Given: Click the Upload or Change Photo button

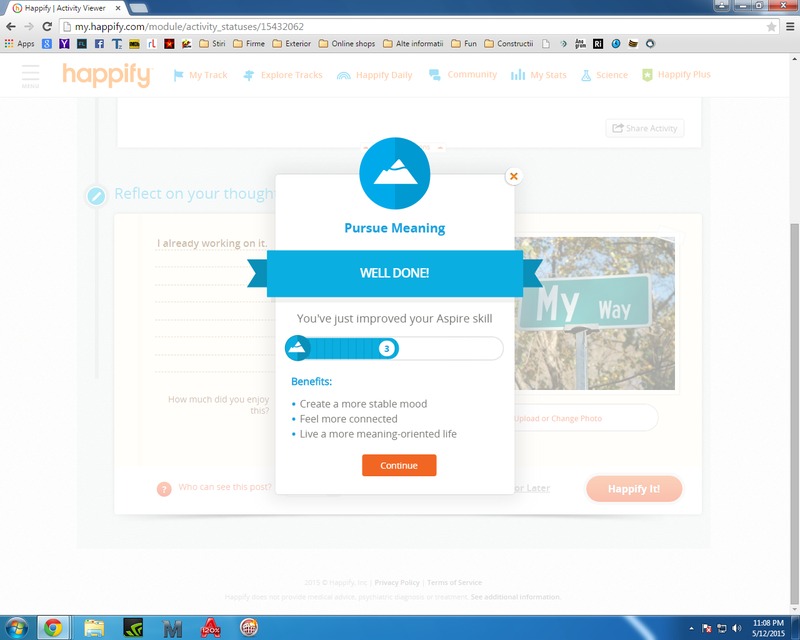Looking at the screenshot, I should pos(586,419).
